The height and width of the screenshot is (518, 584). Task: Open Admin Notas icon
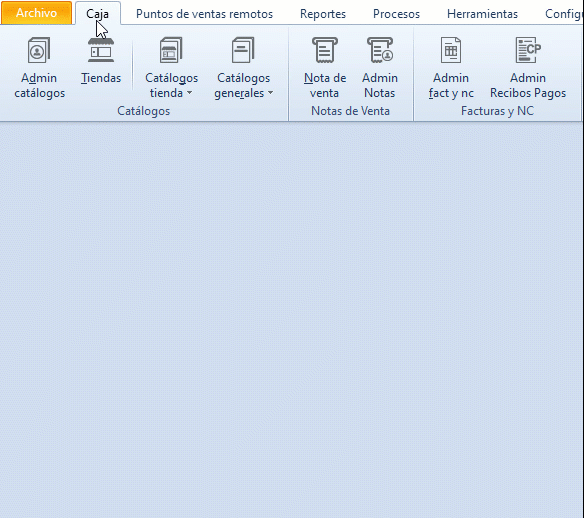point(380,50)
